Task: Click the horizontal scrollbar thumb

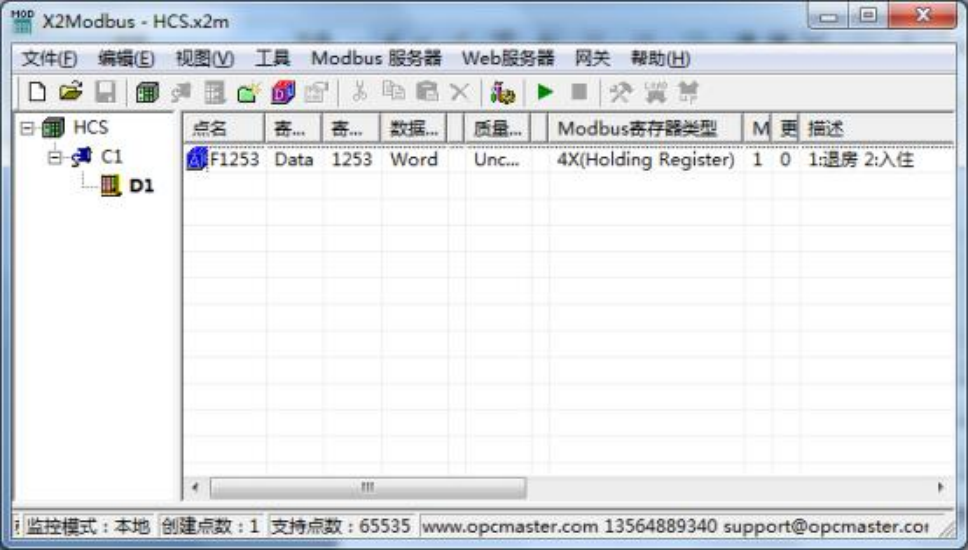Action: (x=368, y=487)
